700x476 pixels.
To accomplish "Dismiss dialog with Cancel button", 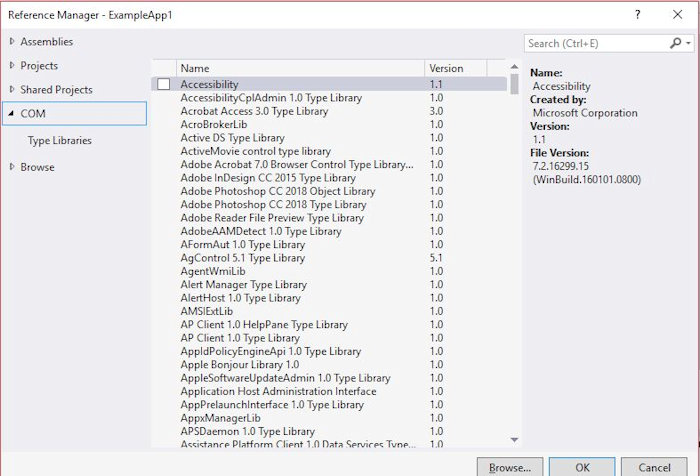I will point(654,467).
